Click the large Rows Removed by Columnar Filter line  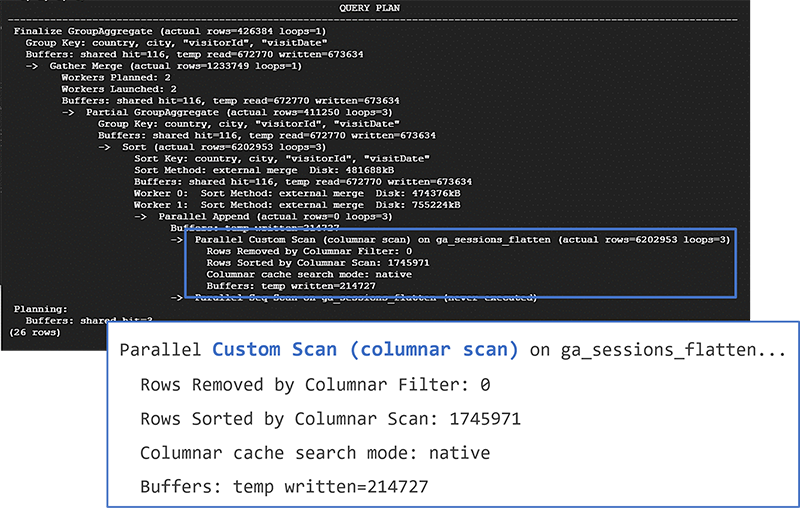click(x=315, y=385)
